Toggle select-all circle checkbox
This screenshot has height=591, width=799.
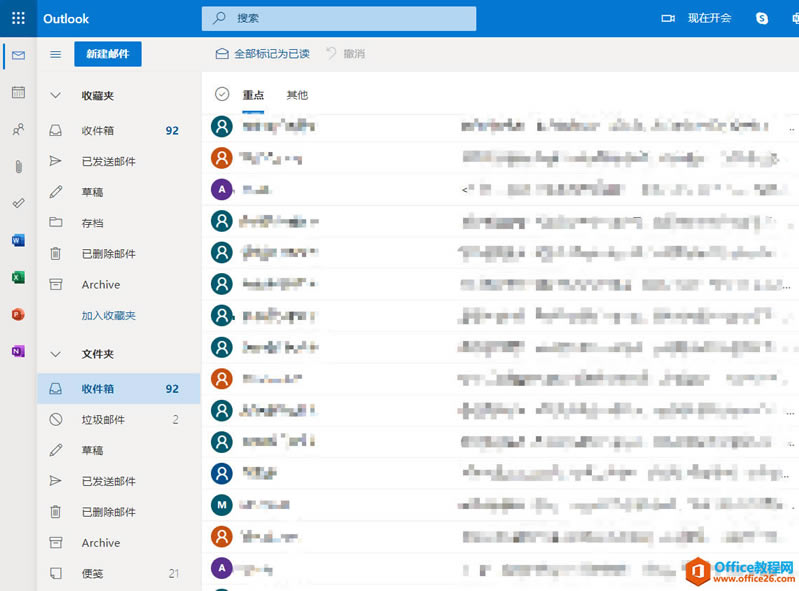[222, 94]
